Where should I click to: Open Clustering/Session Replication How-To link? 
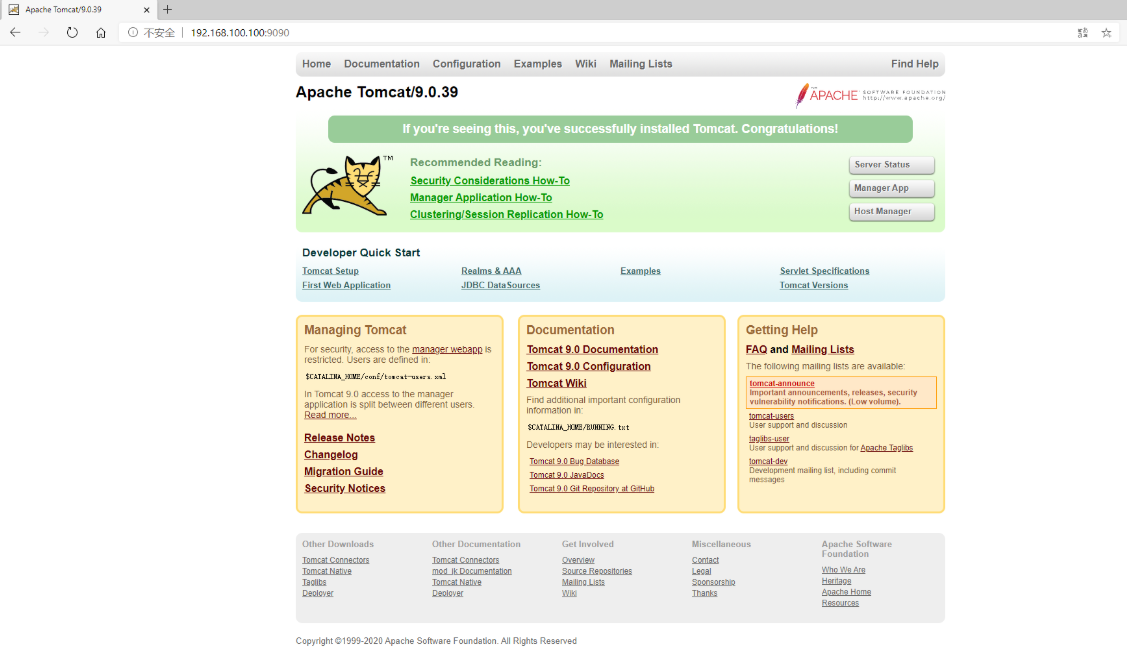(506, 215)
